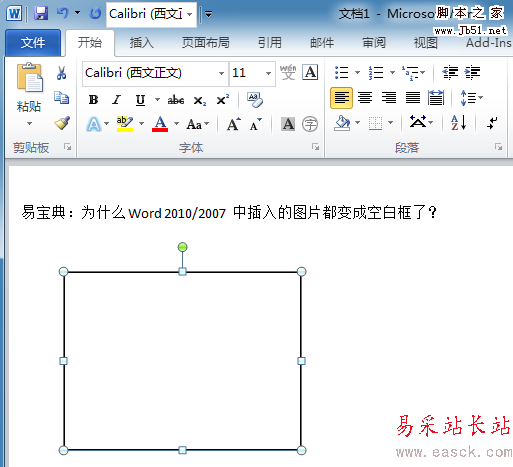513x467 pixels.
Task: Switch to the 插入 tab
Action: (x=142, y=43)
